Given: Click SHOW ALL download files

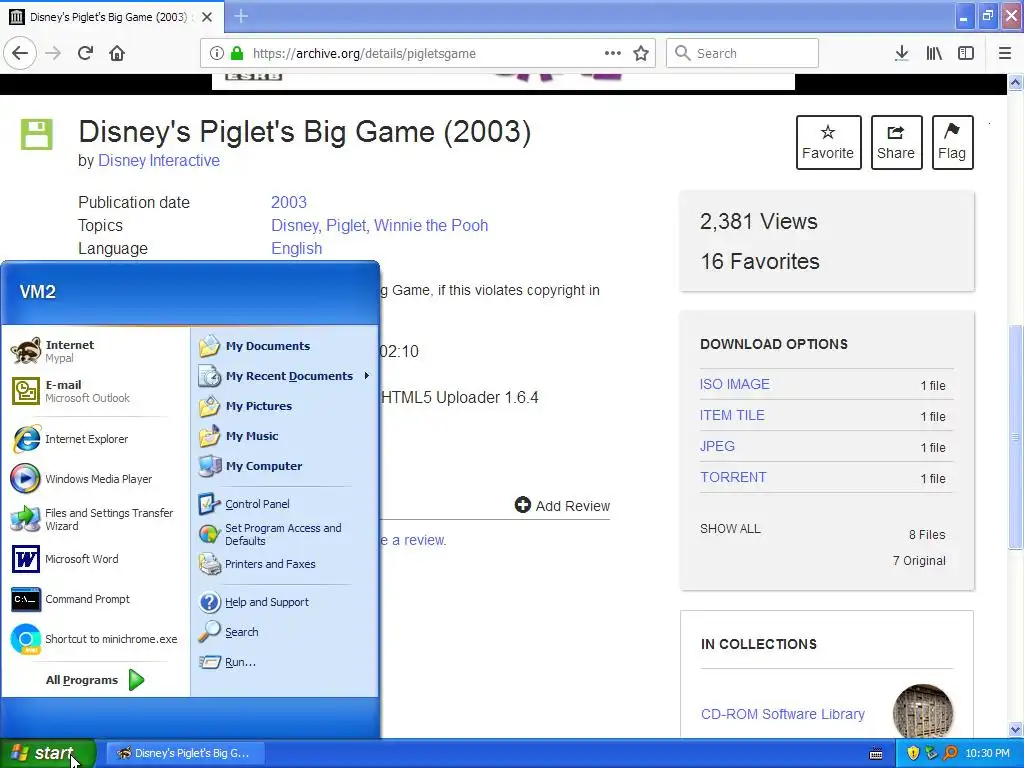Looking at the screenshot, I should pyautogui.click(x=730, y=529).
